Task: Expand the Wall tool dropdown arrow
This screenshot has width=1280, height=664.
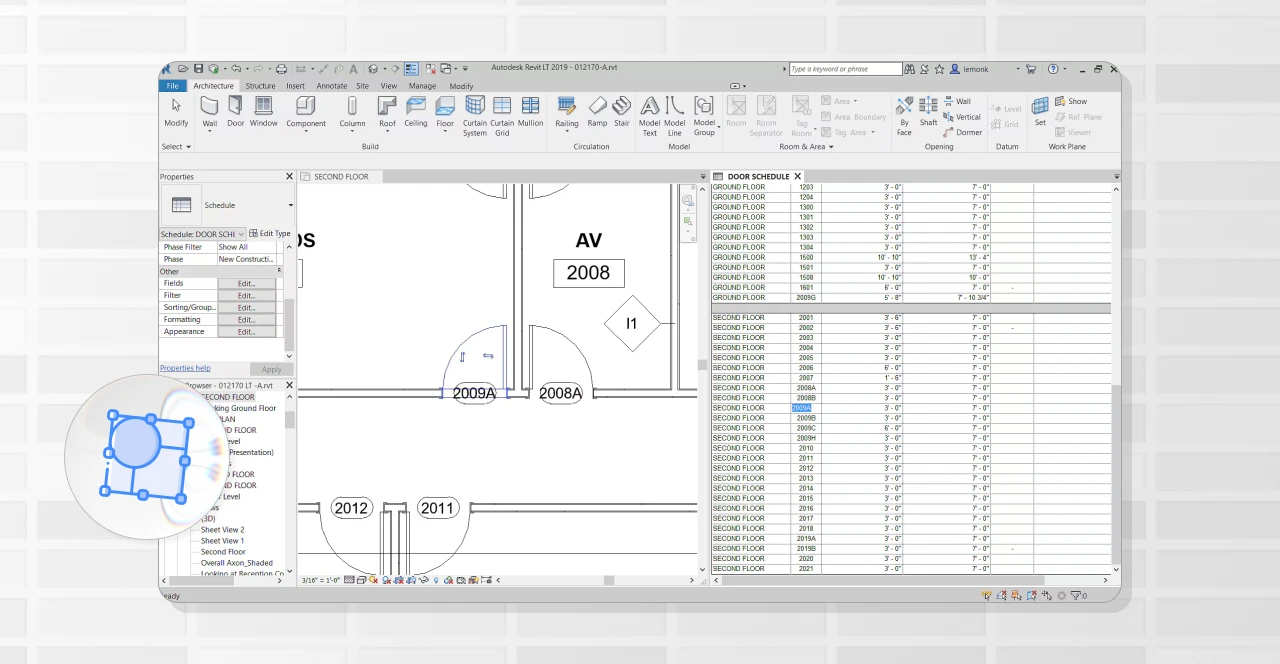Action: [210, 131]
